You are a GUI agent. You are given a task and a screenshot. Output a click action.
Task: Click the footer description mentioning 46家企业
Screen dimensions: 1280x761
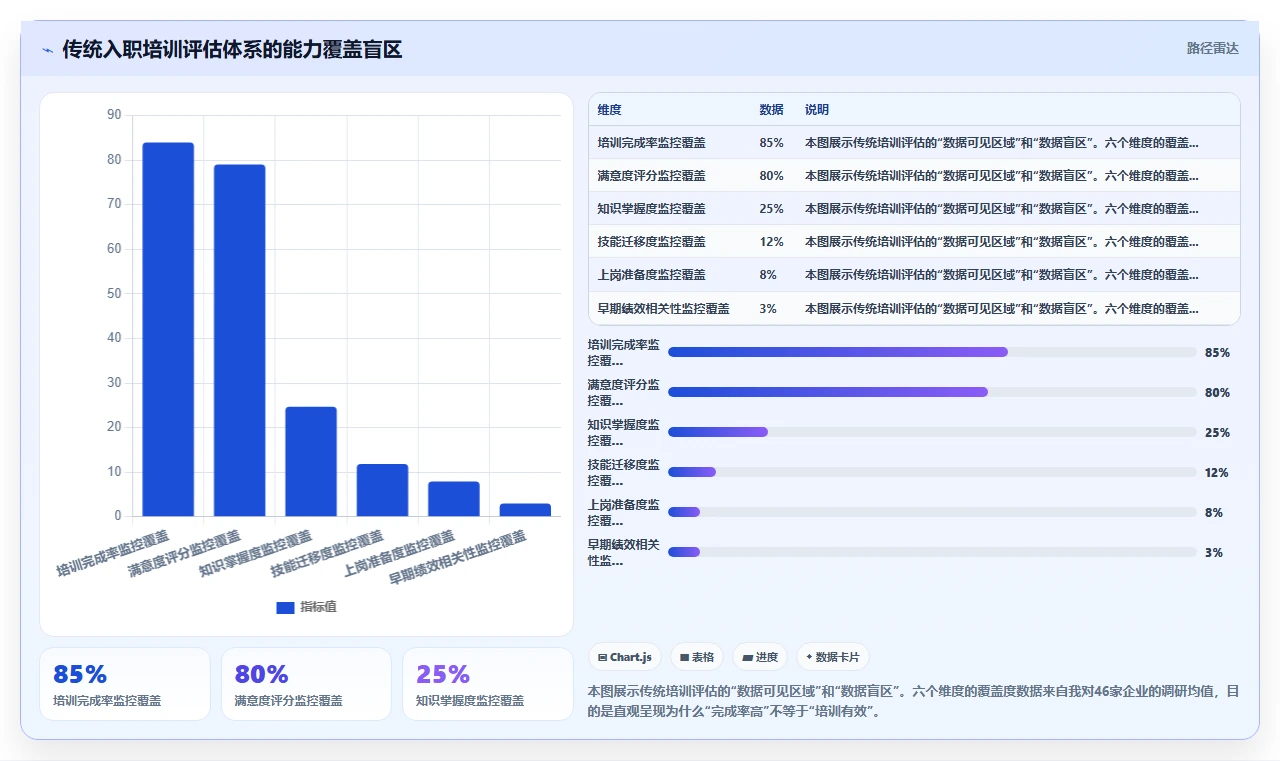click(914, 701)
